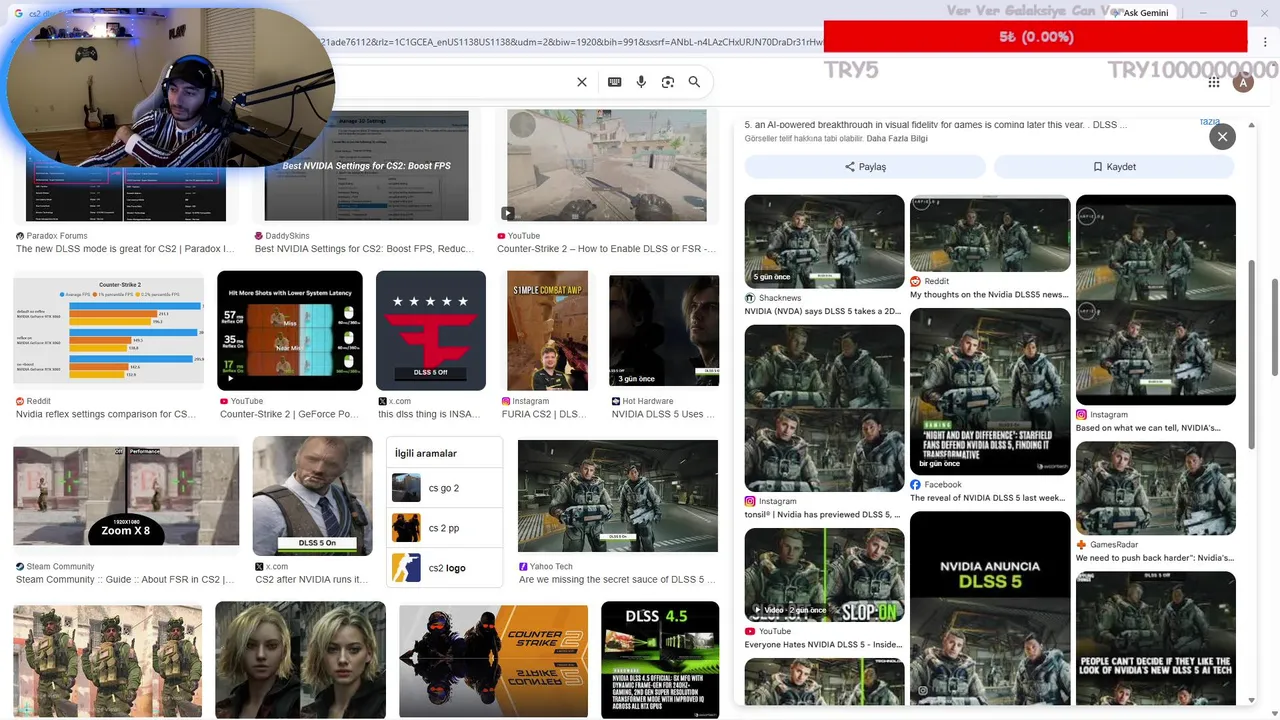
Task: Open the SLOP ON YouTube video thumbnail
Action: coord(824,574)
